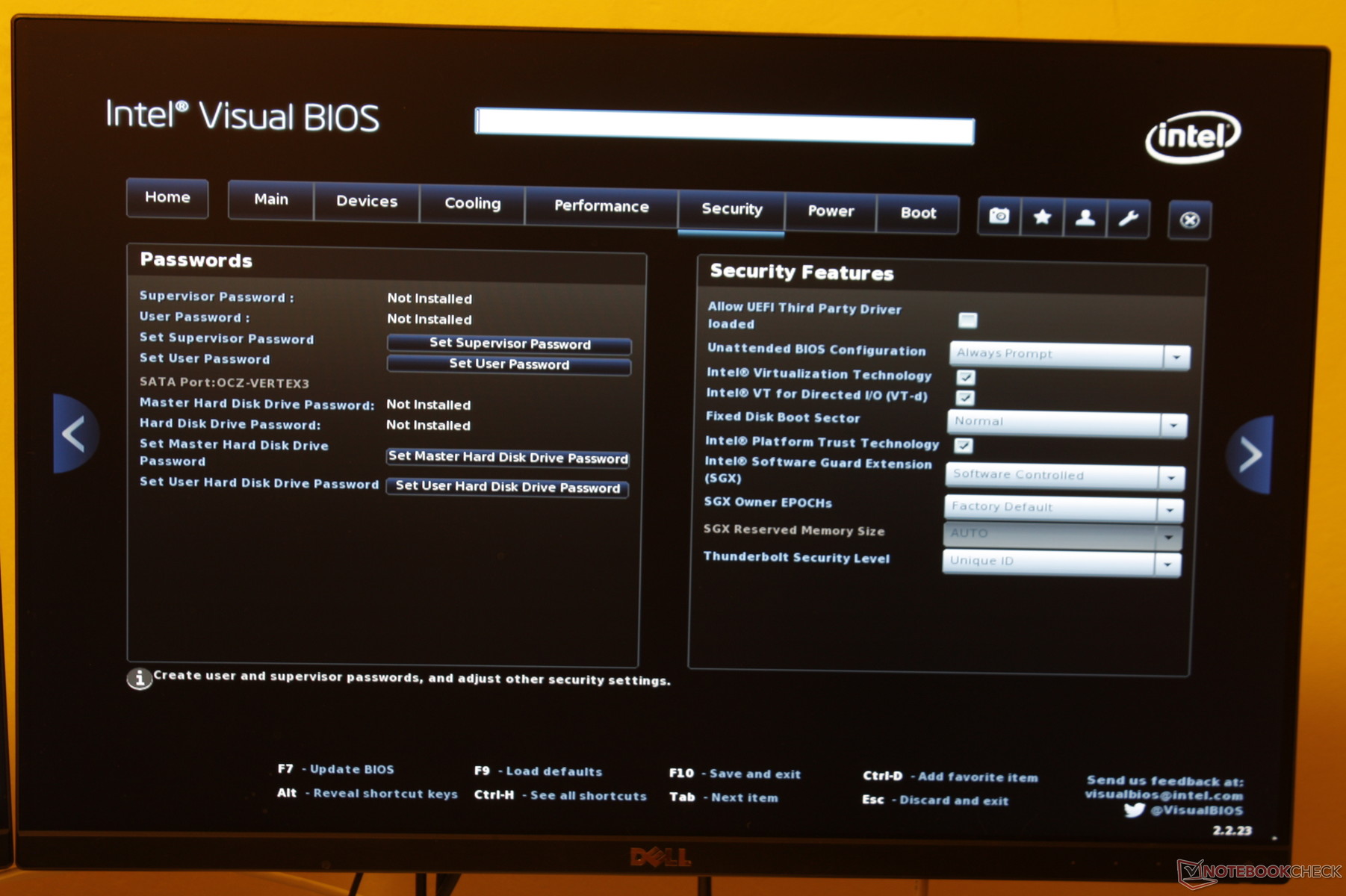This screenshot has width=1346, height=896.
Task: Open Unattended BIOS Configuration dropdown
Action: pos(1070,355)
